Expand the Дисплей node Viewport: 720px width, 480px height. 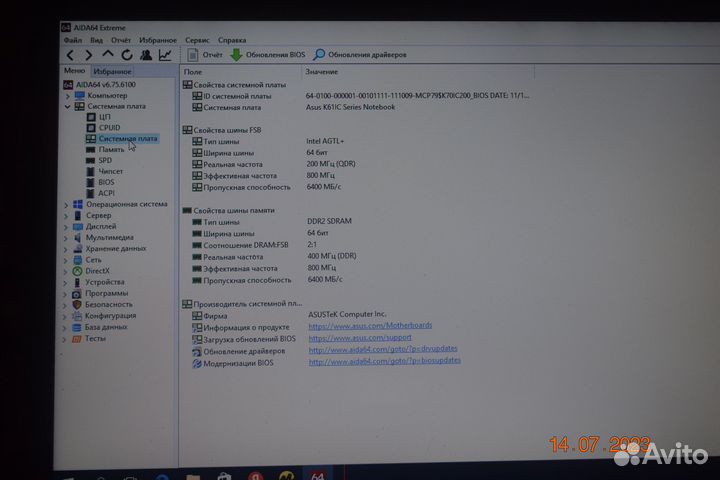point(66,227)
